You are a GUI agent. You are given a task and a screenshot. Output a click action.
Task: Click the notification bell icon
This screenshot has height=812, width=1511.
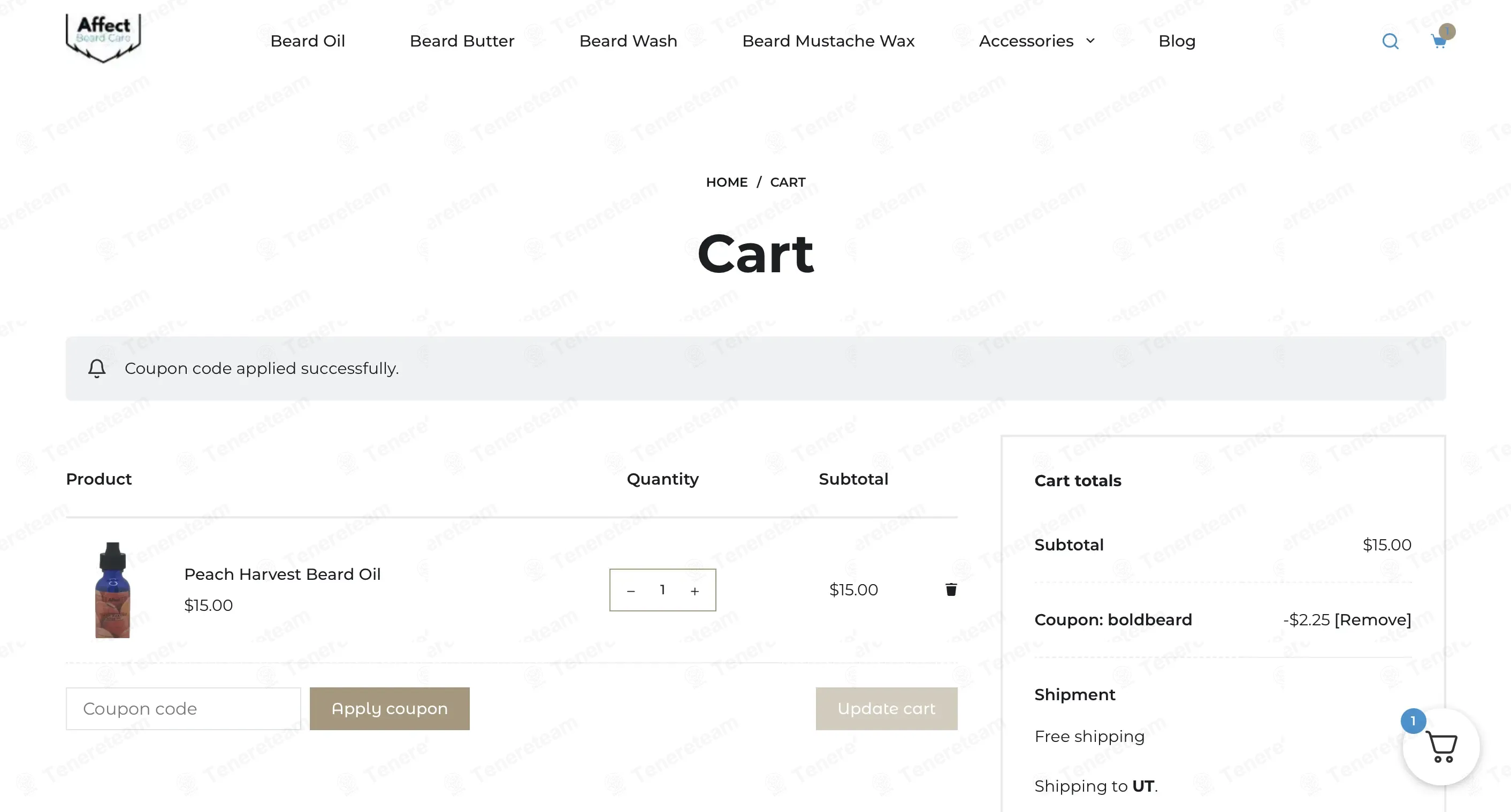(x=97, y=368)
